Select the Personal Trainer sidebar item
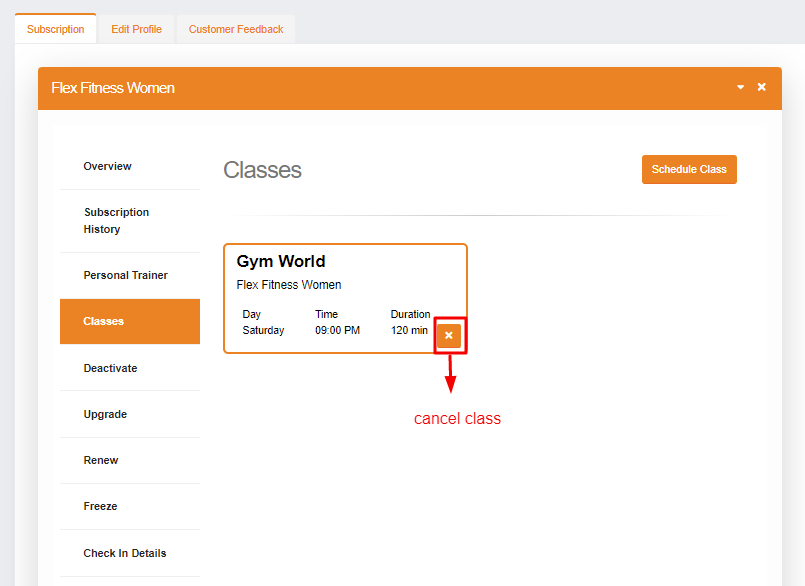The width and height of the screenshot is (805, 586). point(126,275)
